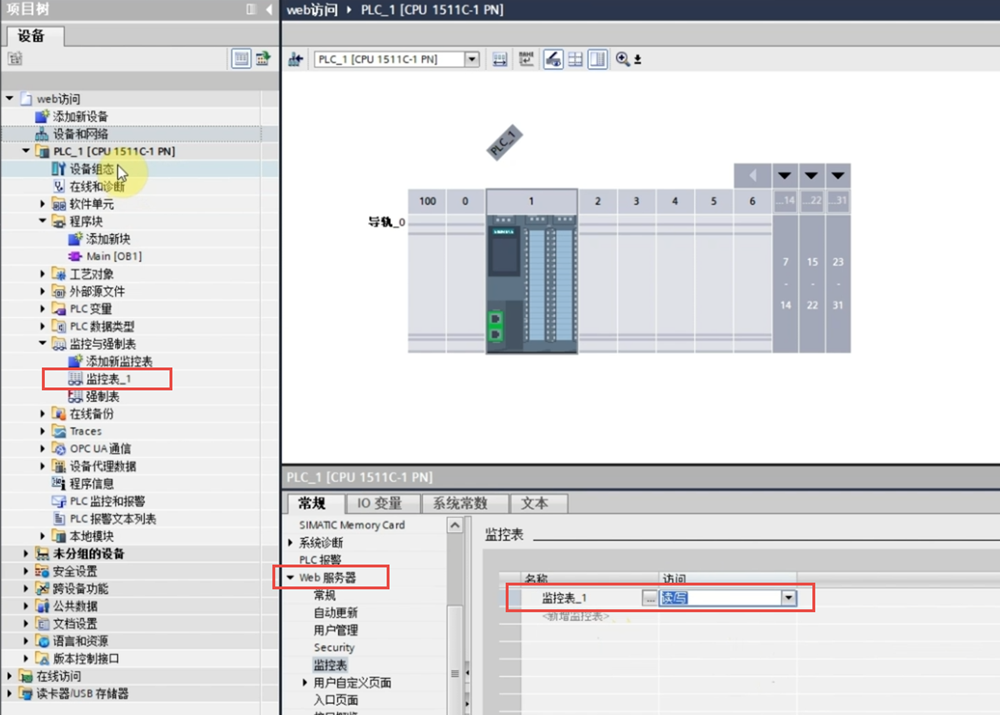Click the icon at left of project tree toolbar

pos(14,59)
